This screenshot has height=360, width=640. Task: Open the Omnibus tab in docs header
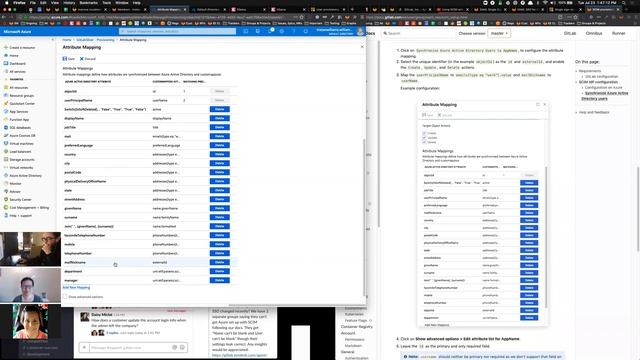click(594, 33)
